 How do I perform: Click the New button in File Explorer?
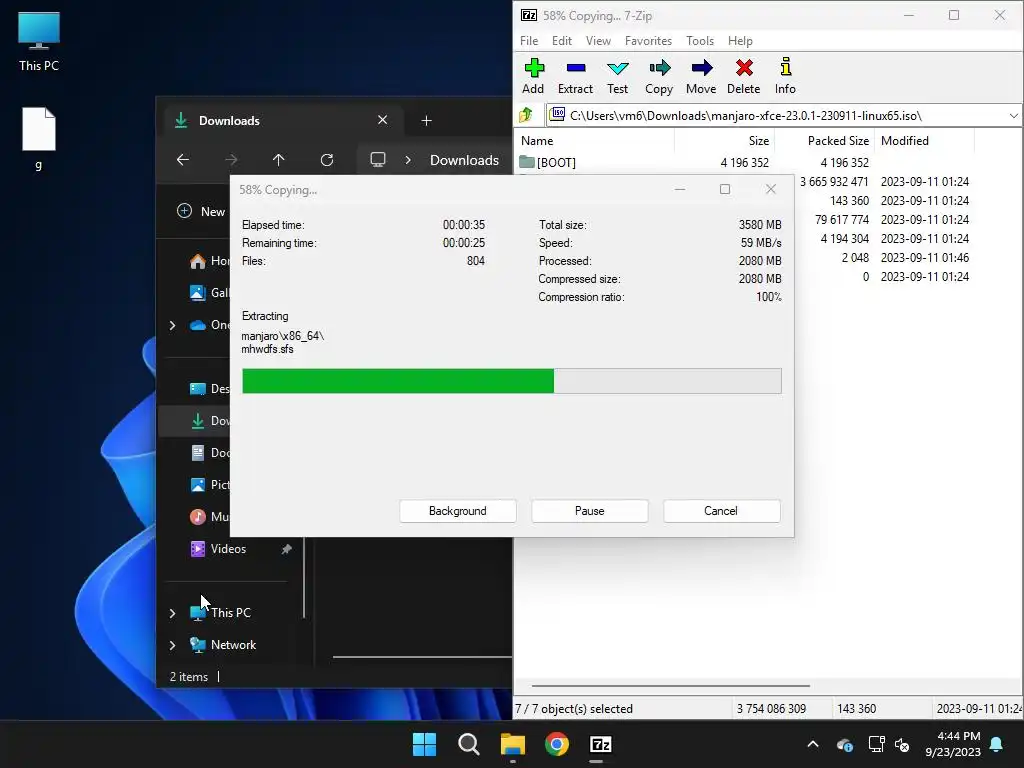[201, 211]
